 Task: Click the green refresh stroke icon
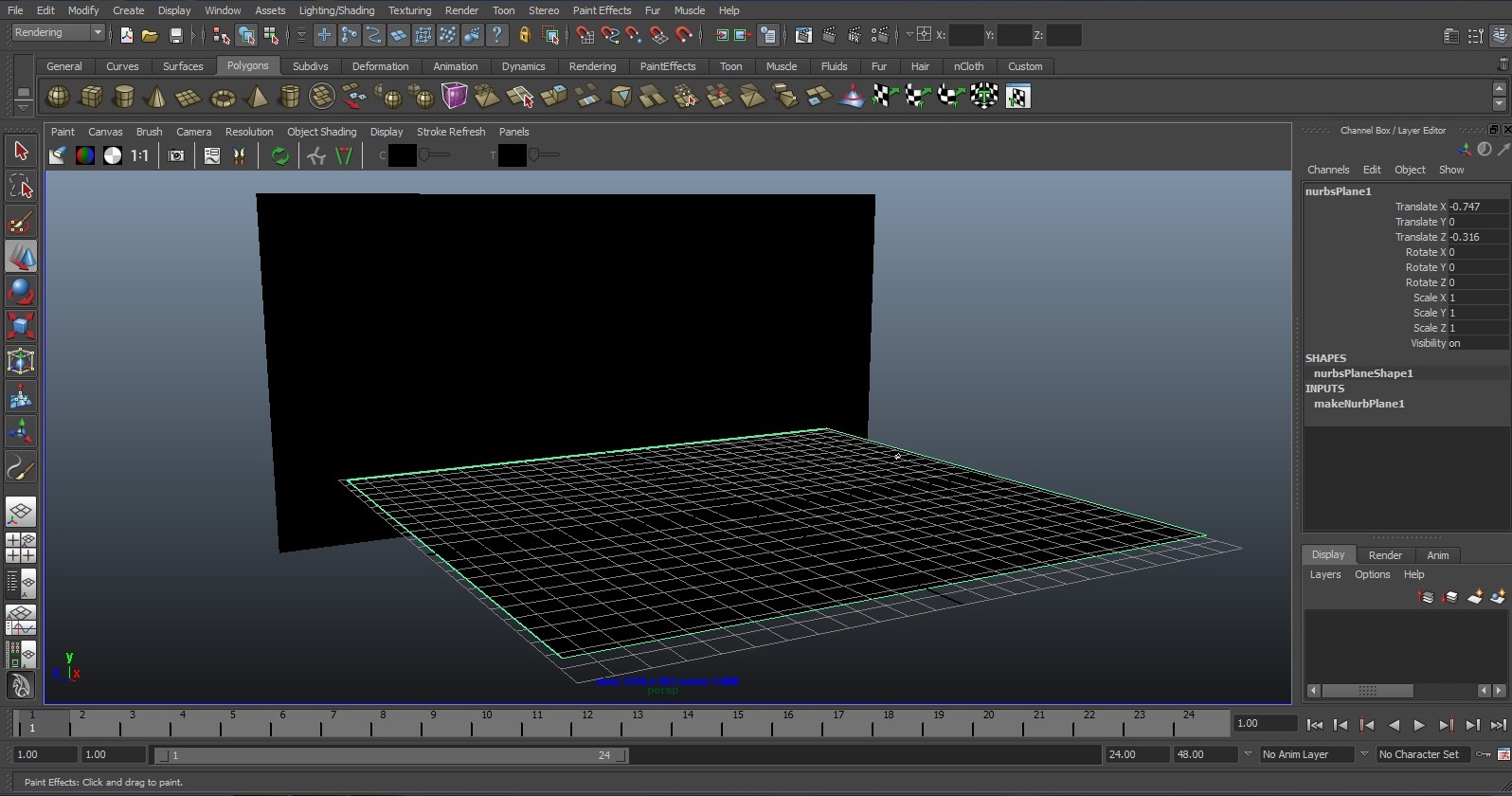coord(280,155)
